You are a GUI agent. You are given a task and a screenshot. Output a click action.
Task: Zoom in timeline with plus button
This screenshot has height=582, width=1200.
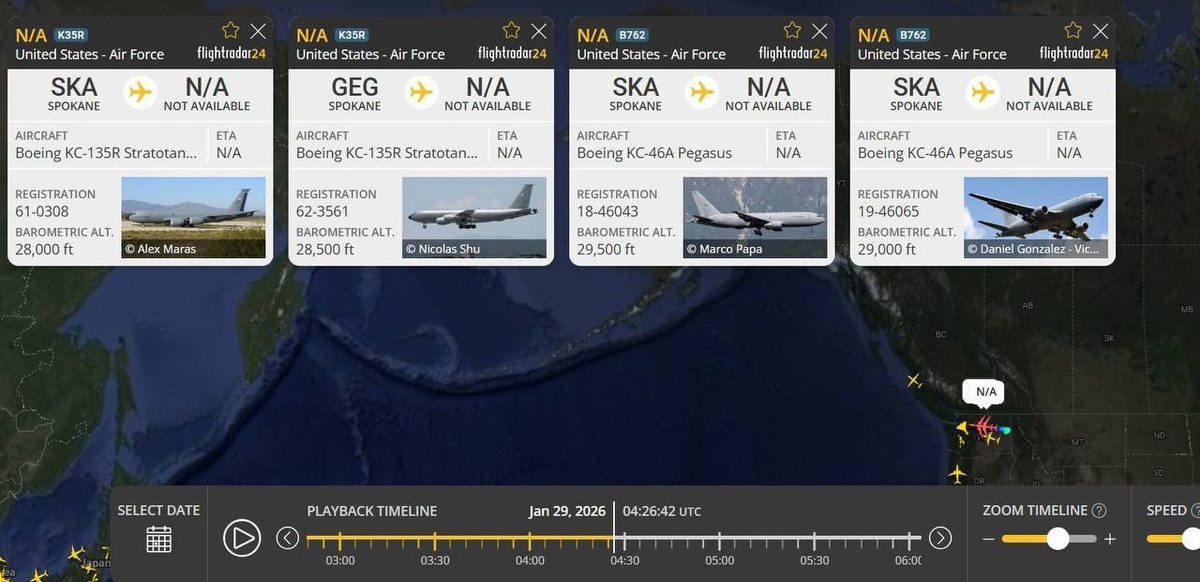pos(1109,539)
